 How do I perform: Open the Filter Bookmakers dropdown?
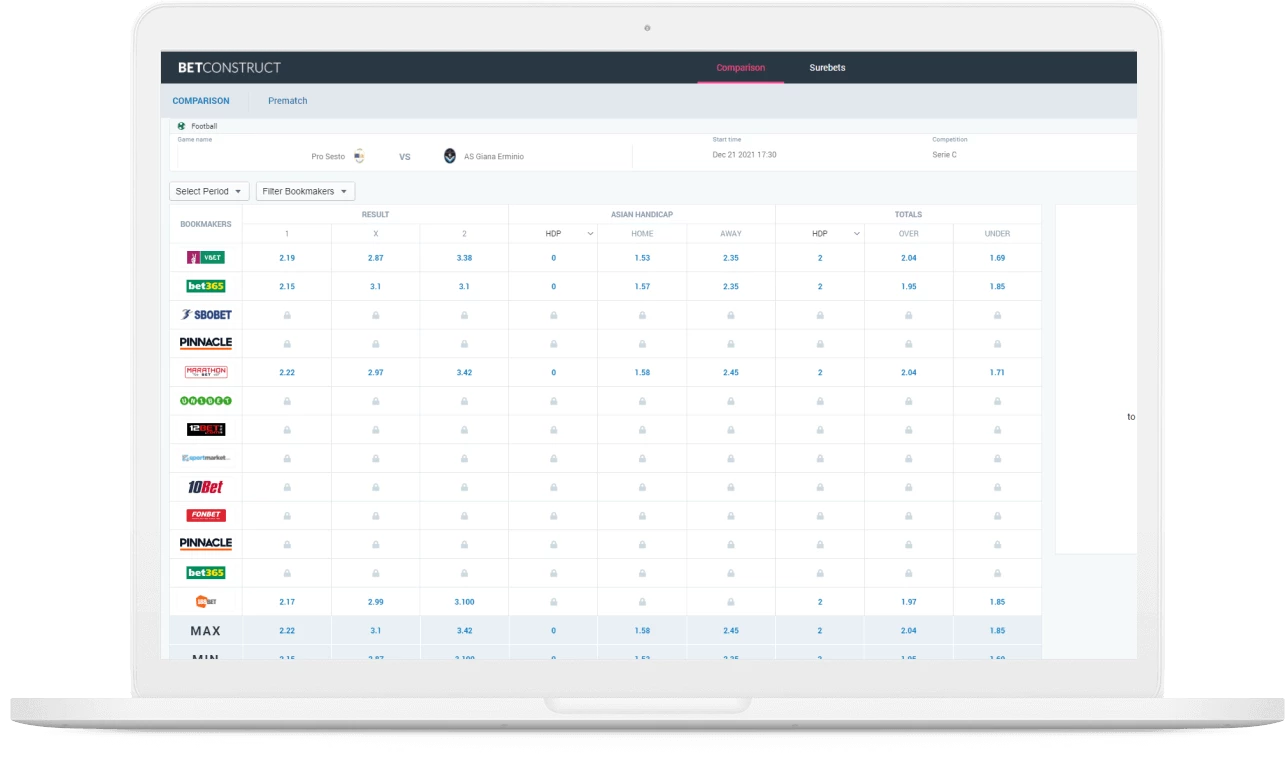coord(305,190)
